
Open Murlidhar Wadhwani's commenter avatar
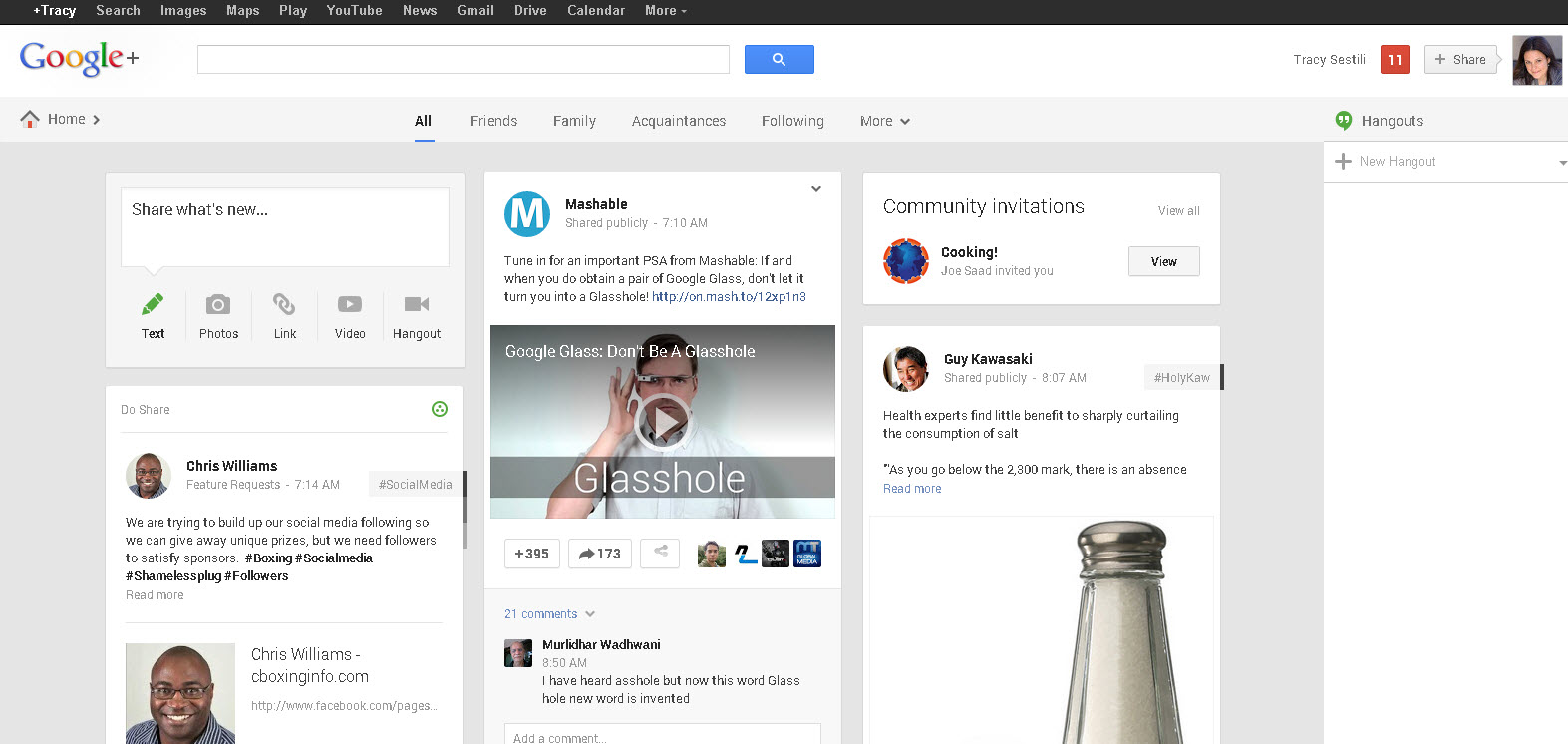pos(518,653)
